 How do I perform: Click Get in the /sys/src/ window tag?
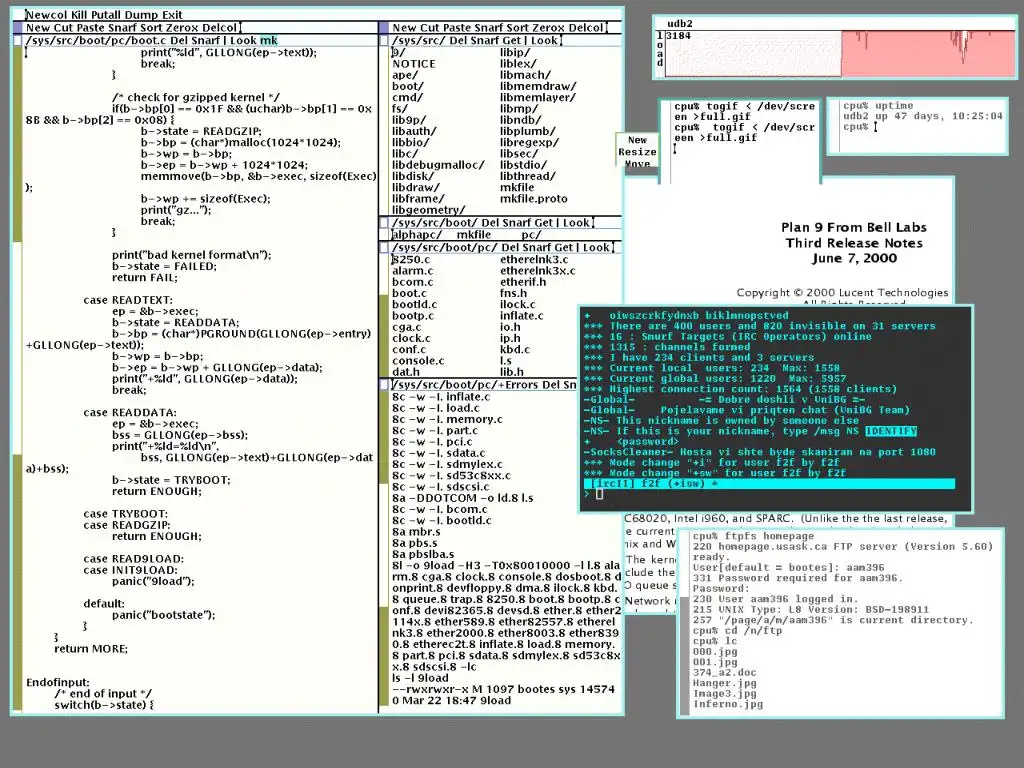[x=511, y=40]
